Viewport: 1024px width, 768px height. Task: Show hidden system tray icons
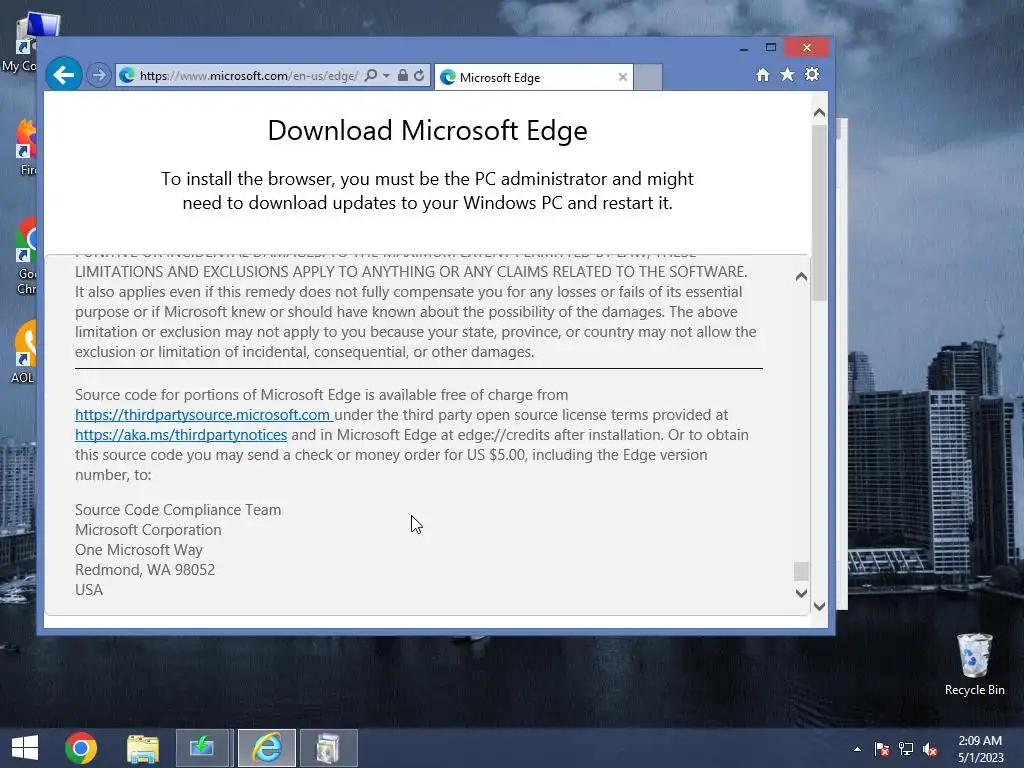857,749
